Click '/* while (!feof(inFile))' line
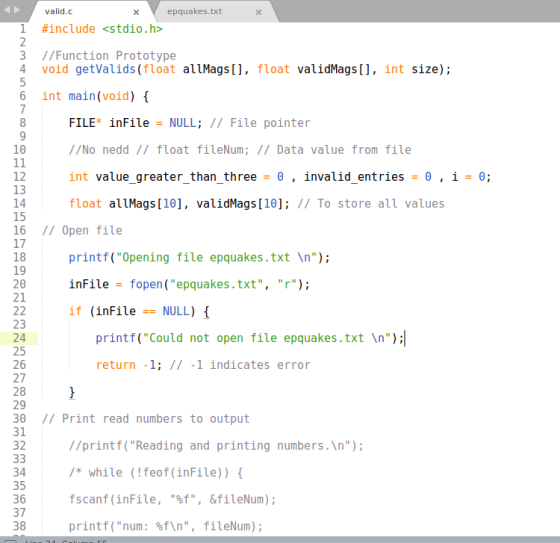 coord(156,473)
